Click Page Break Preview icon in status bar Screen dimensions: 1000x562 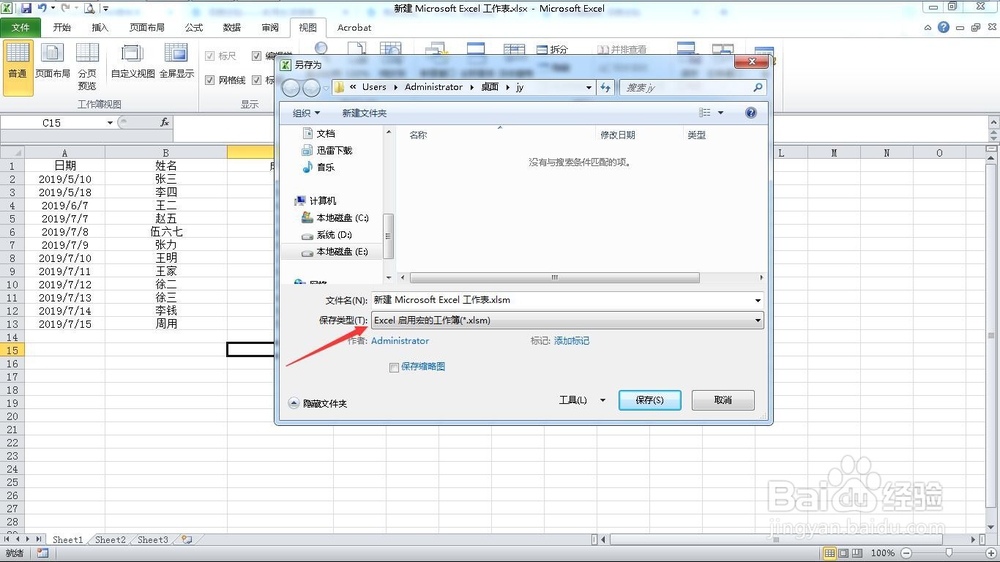pos(857,553)
